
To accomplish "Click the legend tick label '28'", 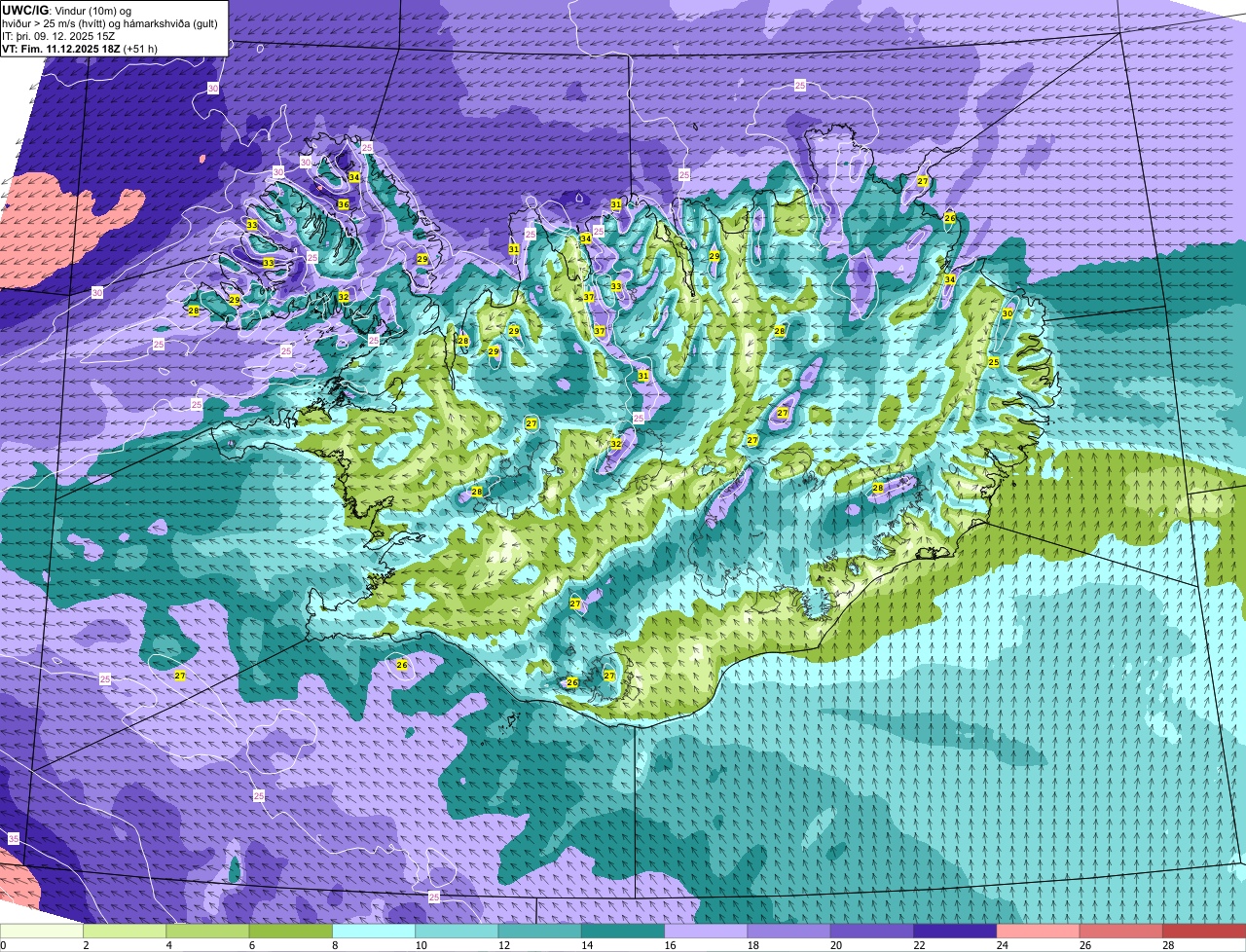I will coord(1166,945).
